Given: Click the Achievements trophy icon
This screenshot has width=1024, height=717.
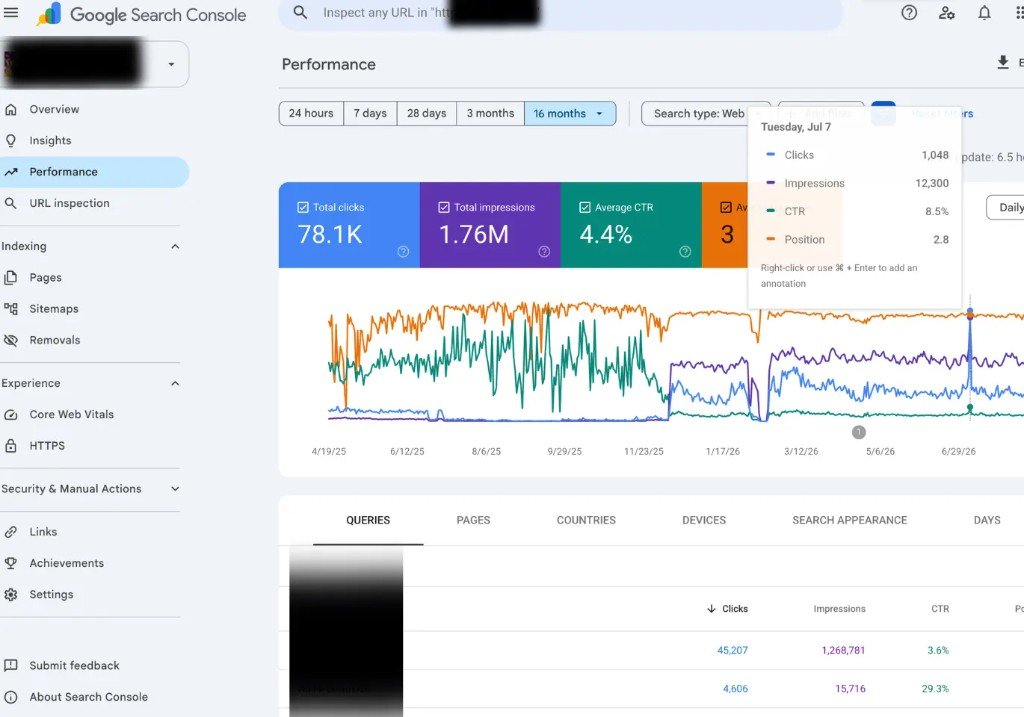Looking at the screenshot, I should 11,563.
